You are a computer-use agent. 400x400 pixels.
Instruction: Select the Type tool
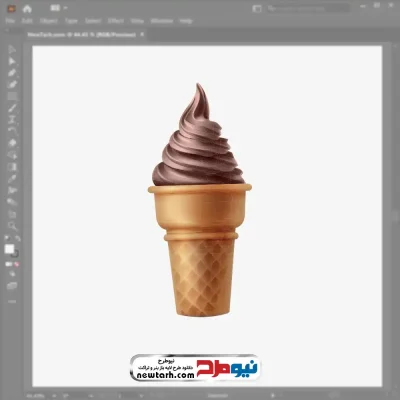coord(12,120)
